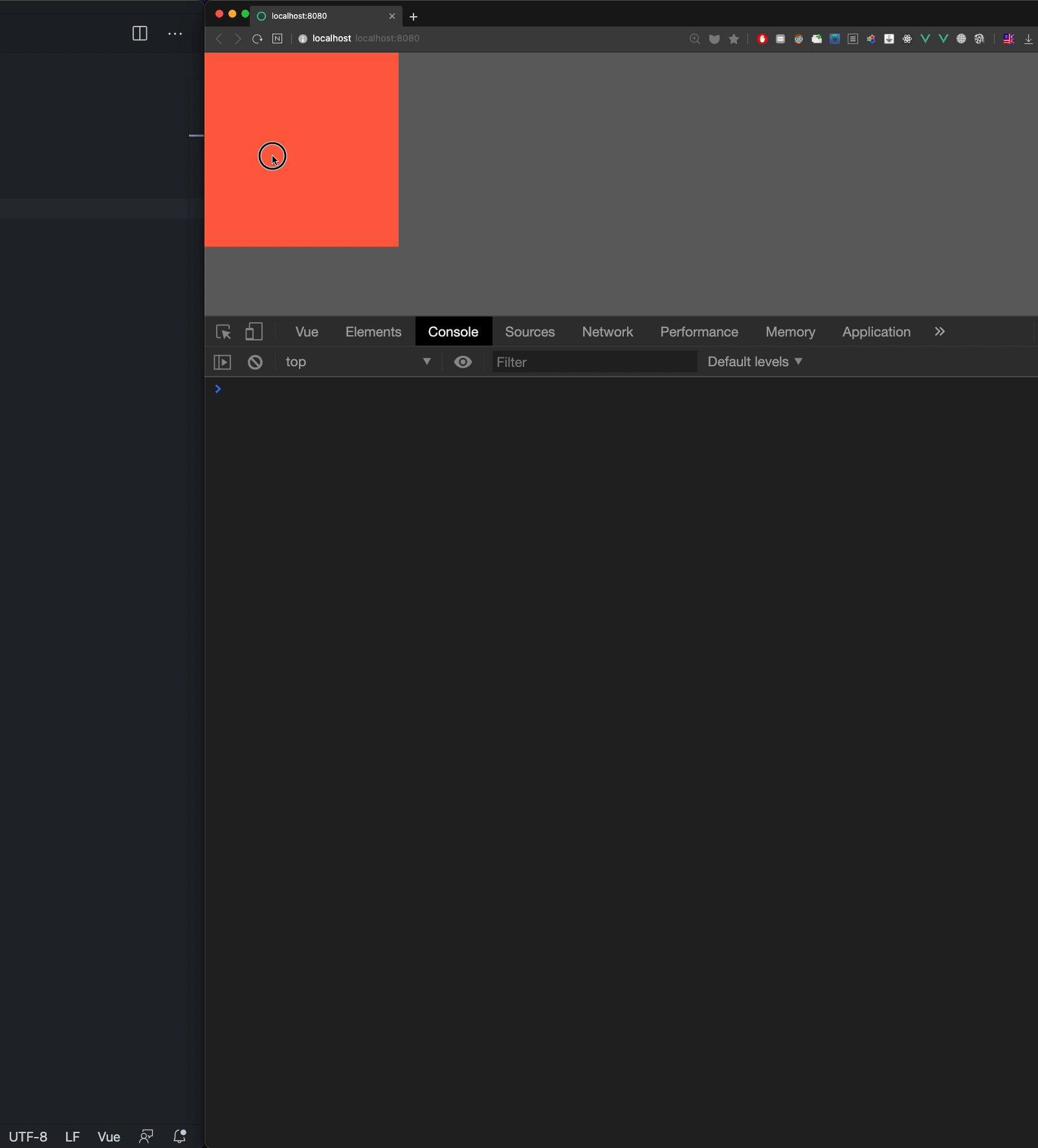Image resolution: width=1038 pixels, height=1148 pixels.
Task: Switch to the Vue DevTools tab
Action: (x=307, y=332)
